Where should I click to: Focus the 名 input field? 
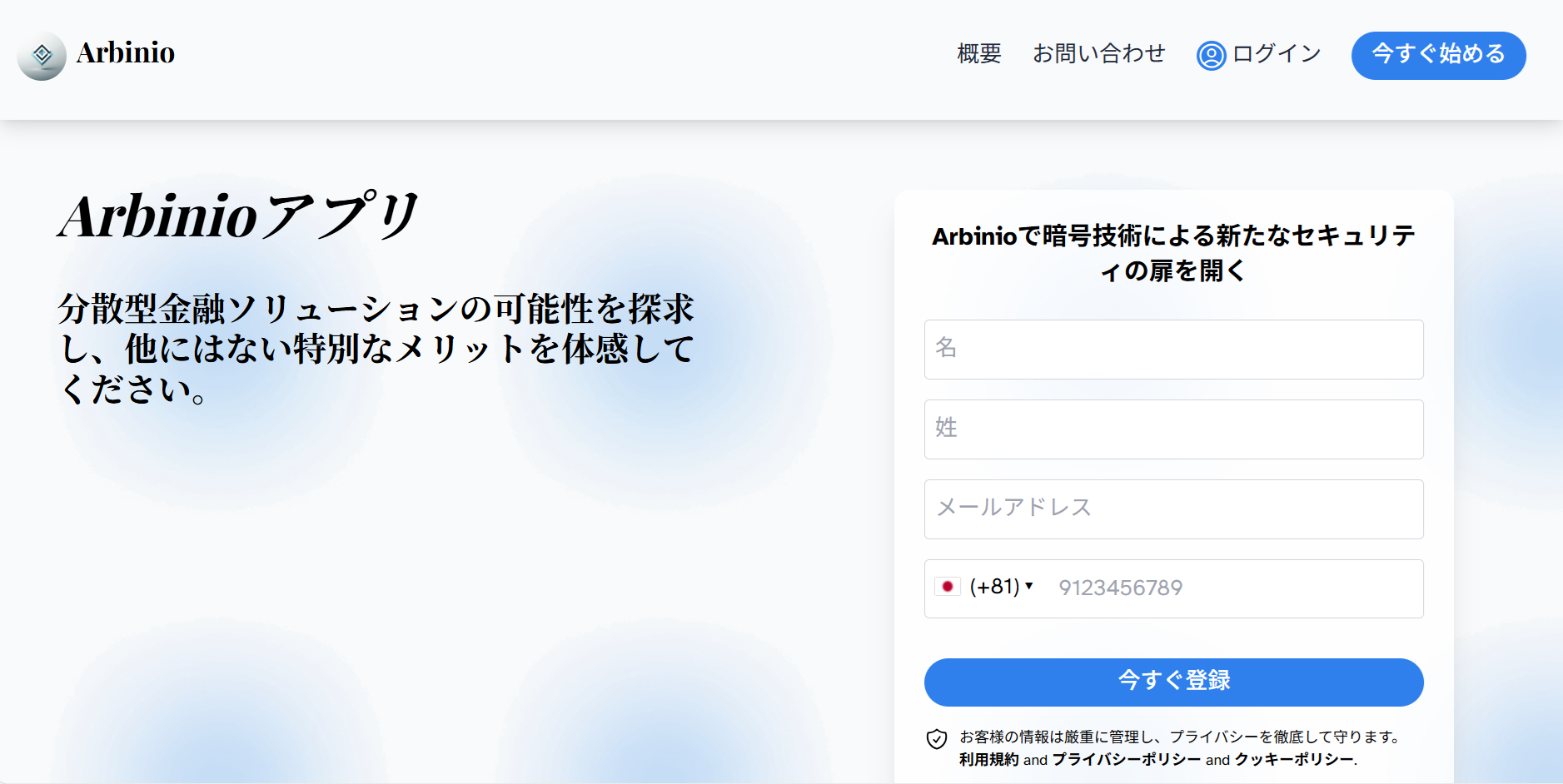coord(1173,350)
